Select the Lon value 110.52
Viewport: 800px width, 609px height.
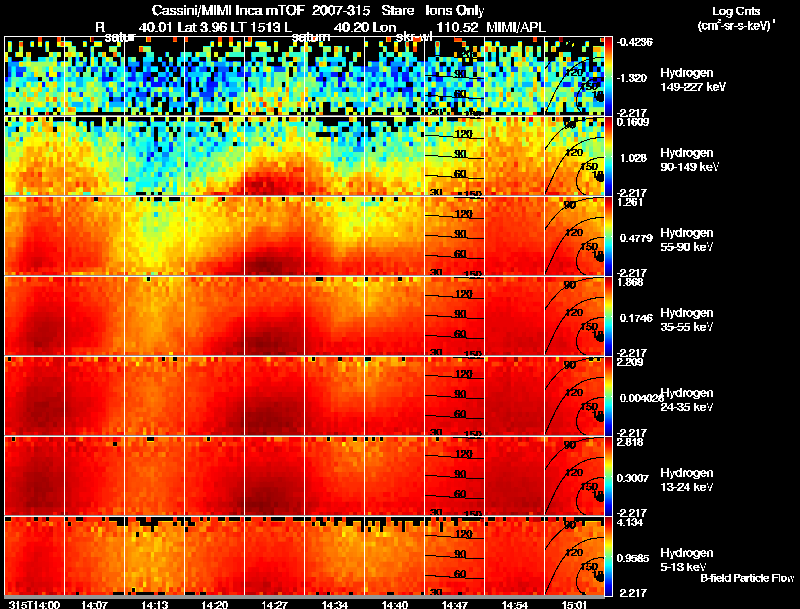(x=458, y=27)
